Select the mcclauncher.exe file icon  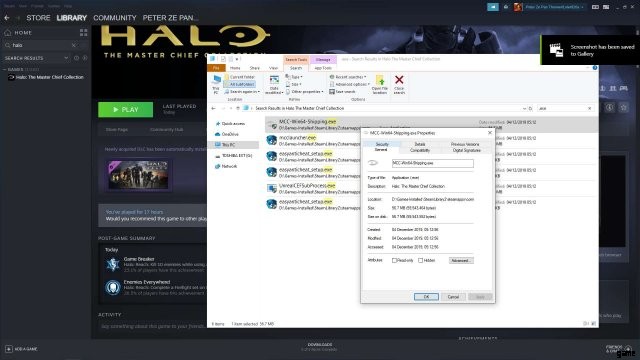click(x=271, y=140)
